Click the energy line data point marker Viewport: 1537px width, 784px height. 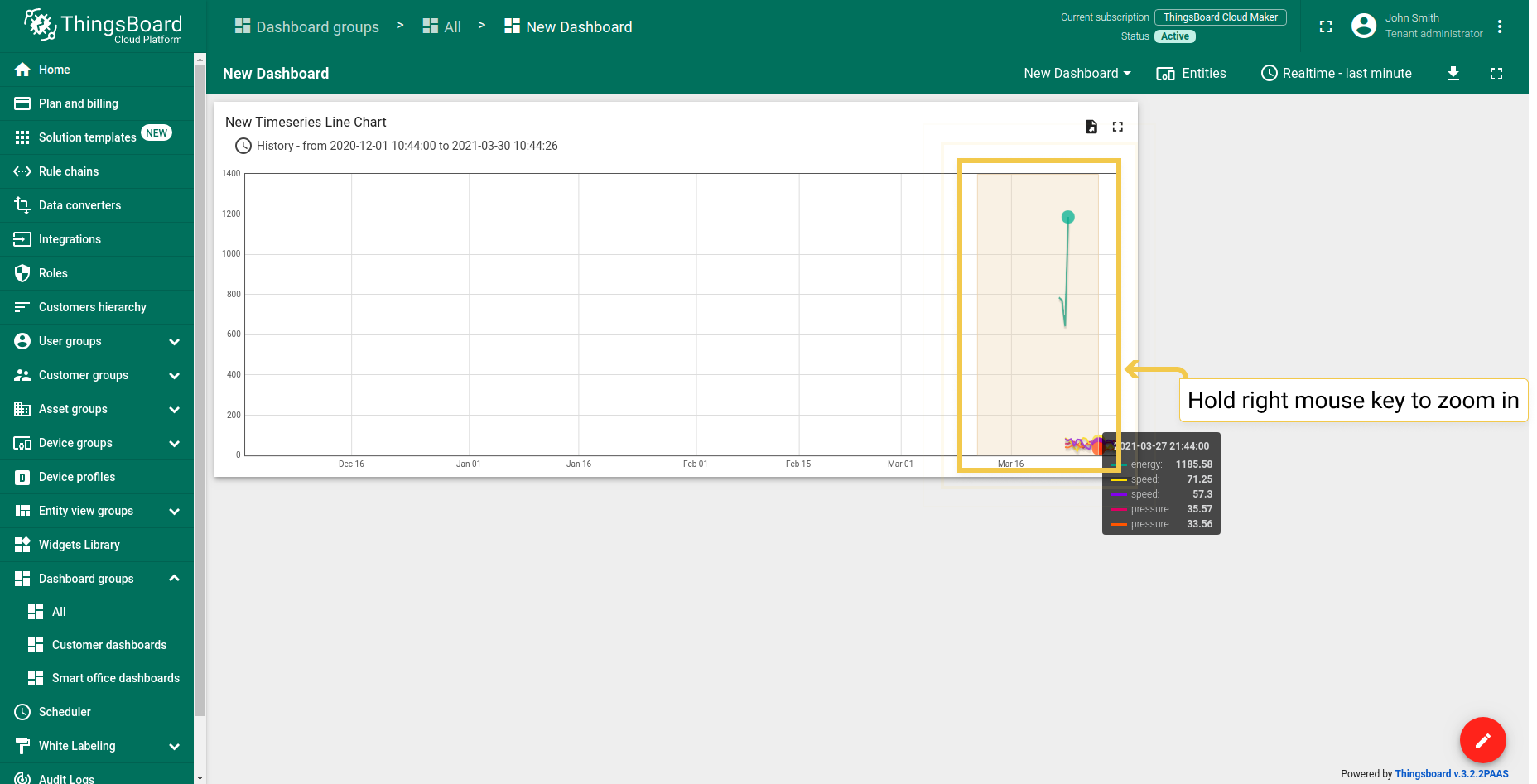click(1068, 217)
